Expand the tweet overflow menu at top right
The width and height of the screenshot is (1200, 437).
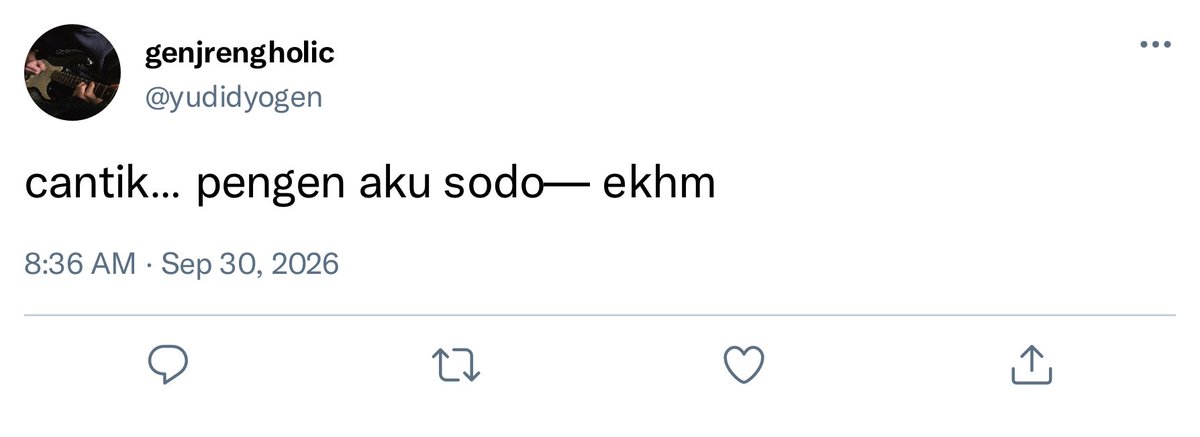1155,44
